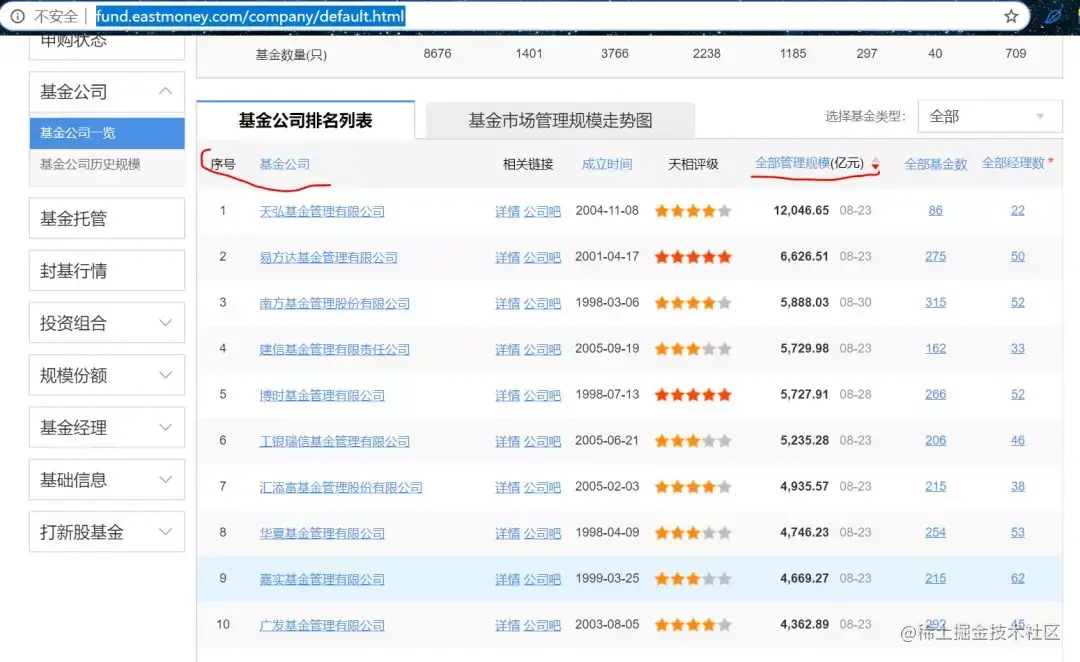
Task: Sort by 成立时间 column header
Action: (607, 164)
